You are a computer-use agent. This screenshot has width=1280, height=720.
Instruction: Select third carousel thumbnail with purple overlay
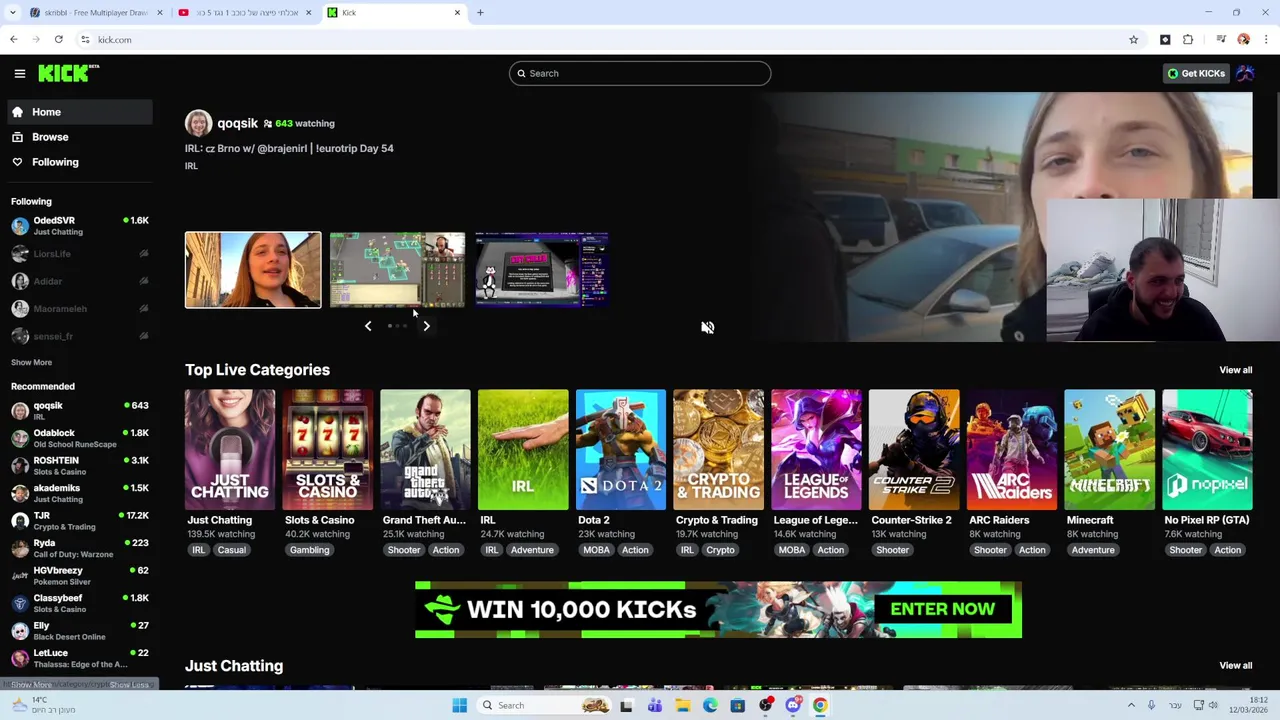pyautogui.click(x=541, y=270)
